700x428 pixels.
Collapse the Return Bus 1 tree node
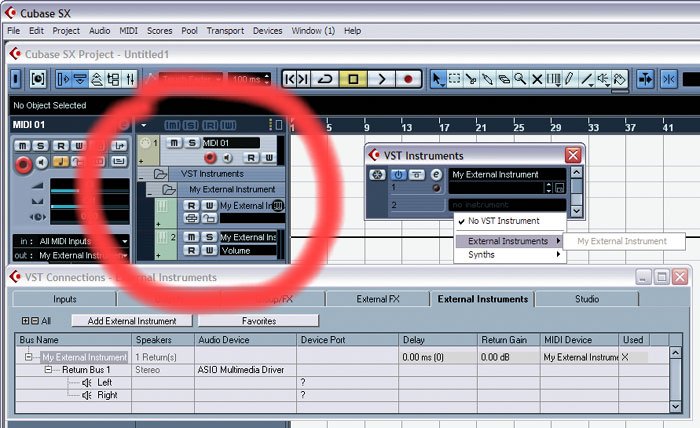48,370
